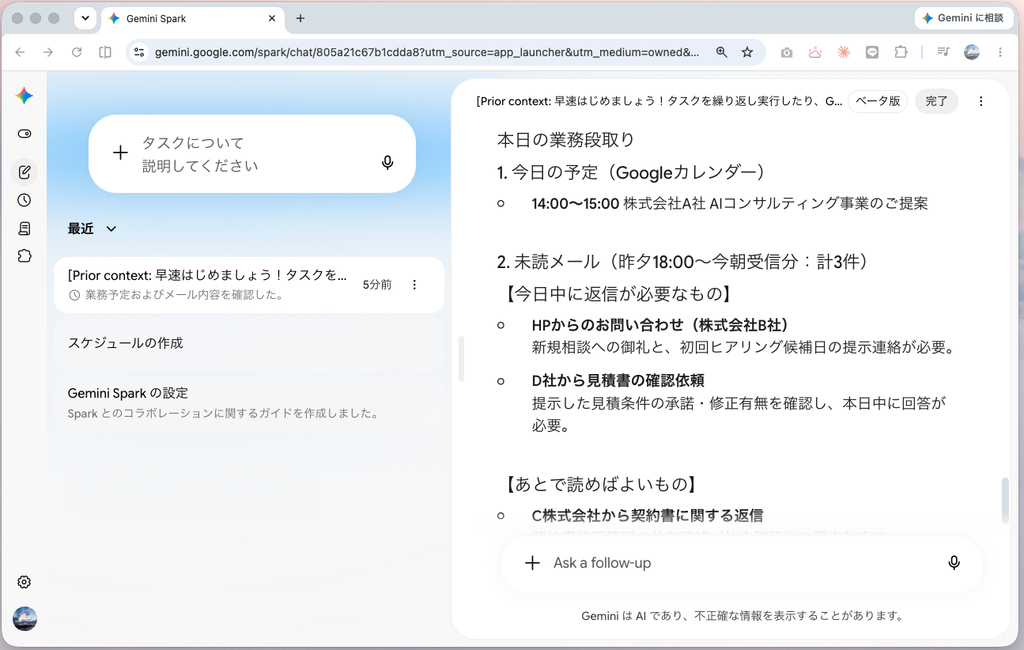This screenshot has height=650, width=1024.
Task: Click chat bubble extension icon
Action: (x=872, y=52)
